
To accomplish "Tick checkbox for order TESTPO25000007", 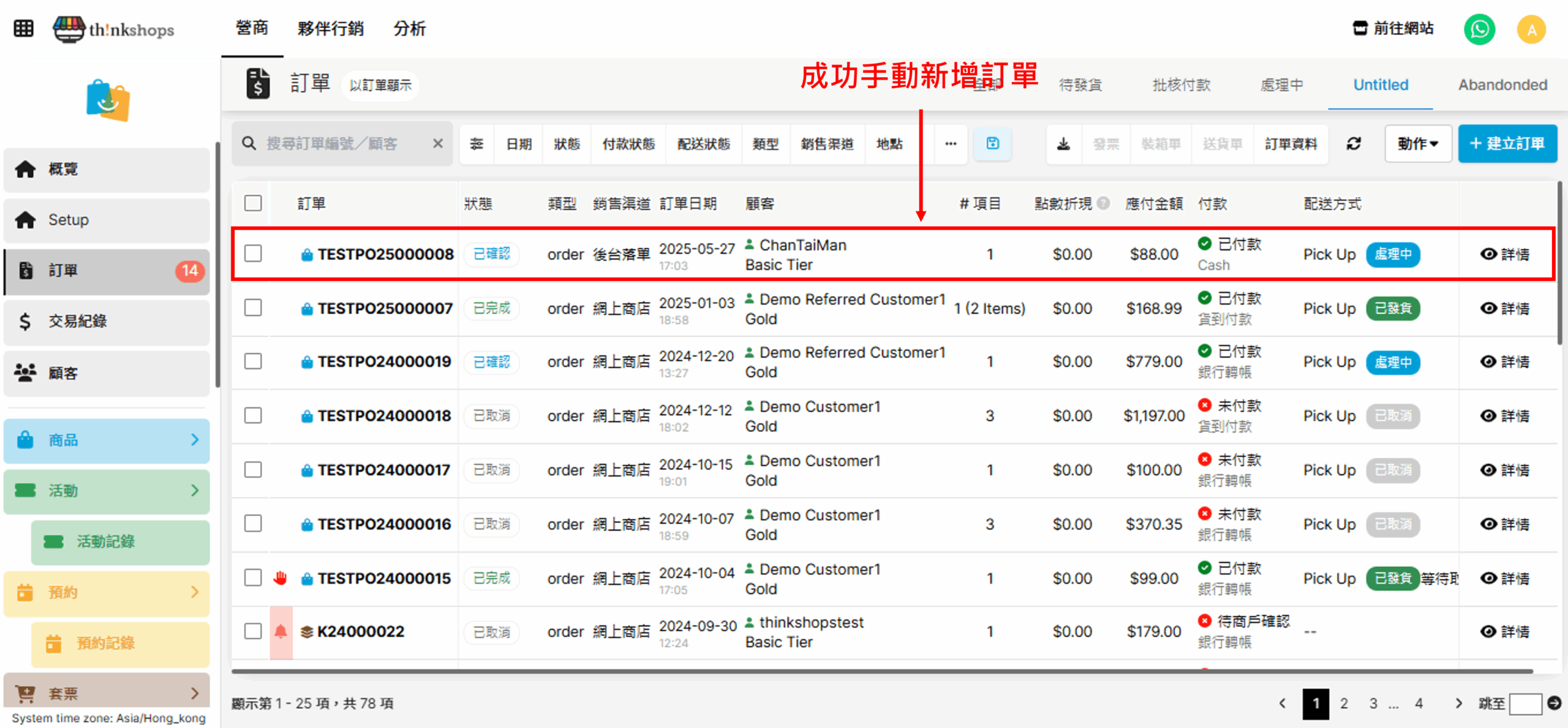I will [253, 308].
